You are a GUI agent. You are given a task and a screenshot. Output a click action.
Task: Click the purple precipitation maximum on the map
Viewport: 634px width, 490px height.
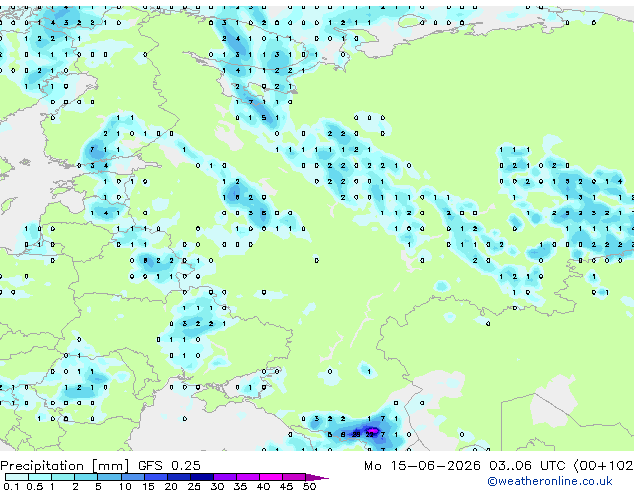[372, 431]
